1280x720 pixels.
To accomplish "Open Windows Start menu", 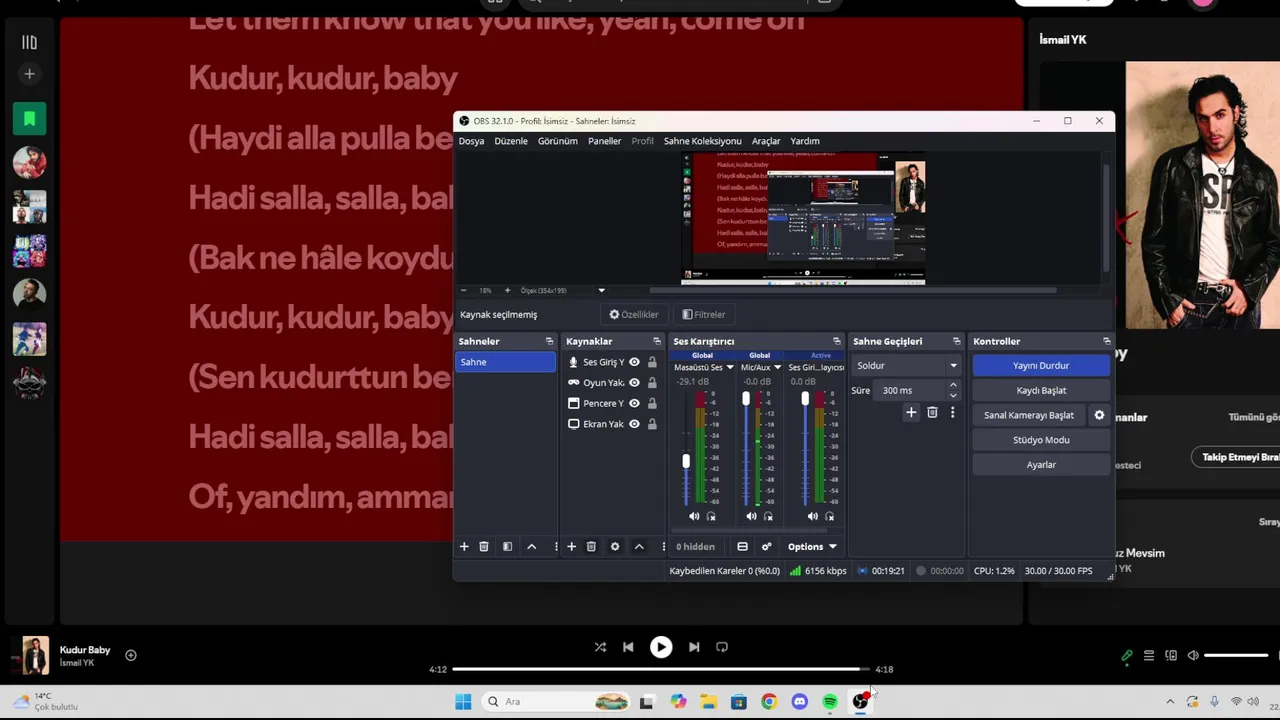I will tap(463, 702).
